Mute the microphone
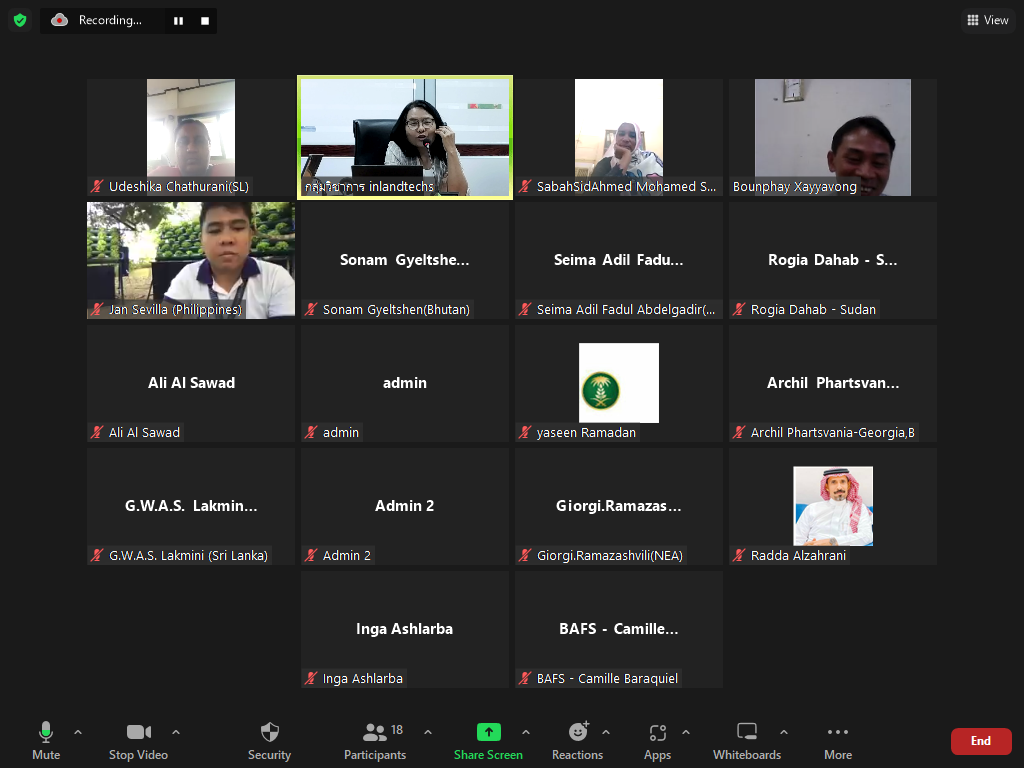Viewport: 1024px width, 768px height. (46, 741)
